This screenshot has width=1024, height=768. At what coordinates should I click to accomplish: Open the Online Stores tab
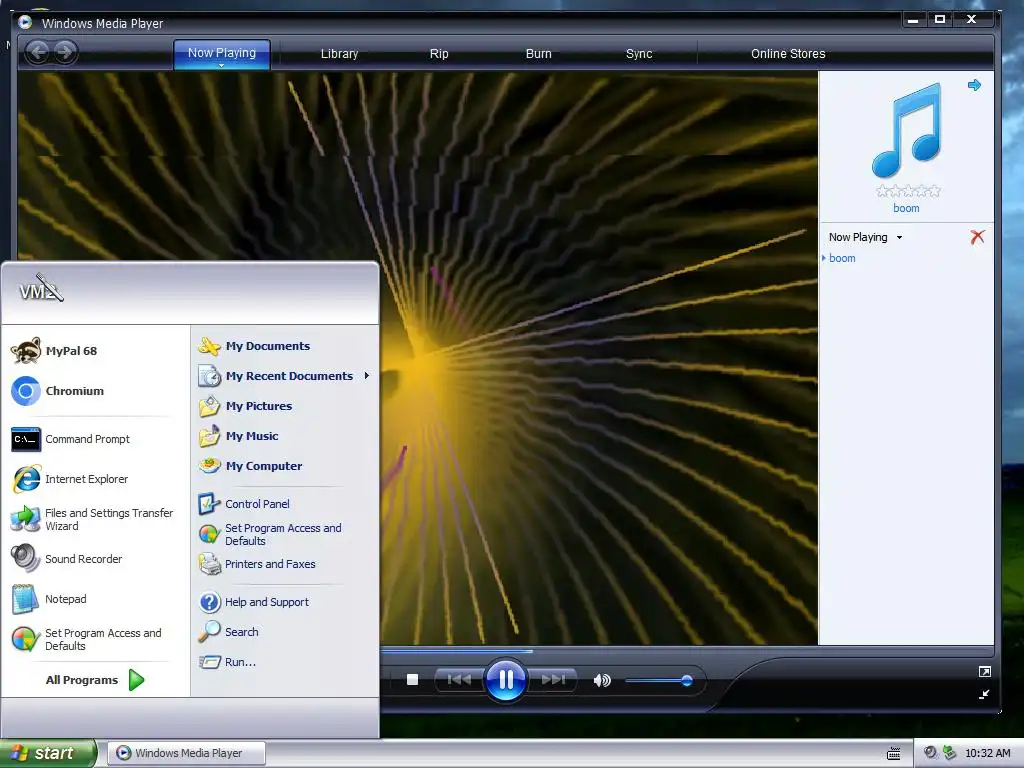point(788,54)
